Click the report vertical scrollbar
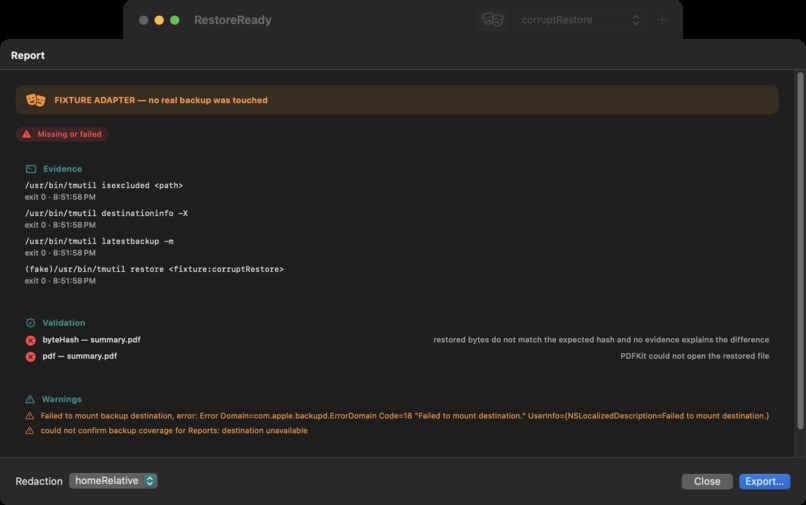The width and height of the screenshot is (806, 505). [799, 251]
